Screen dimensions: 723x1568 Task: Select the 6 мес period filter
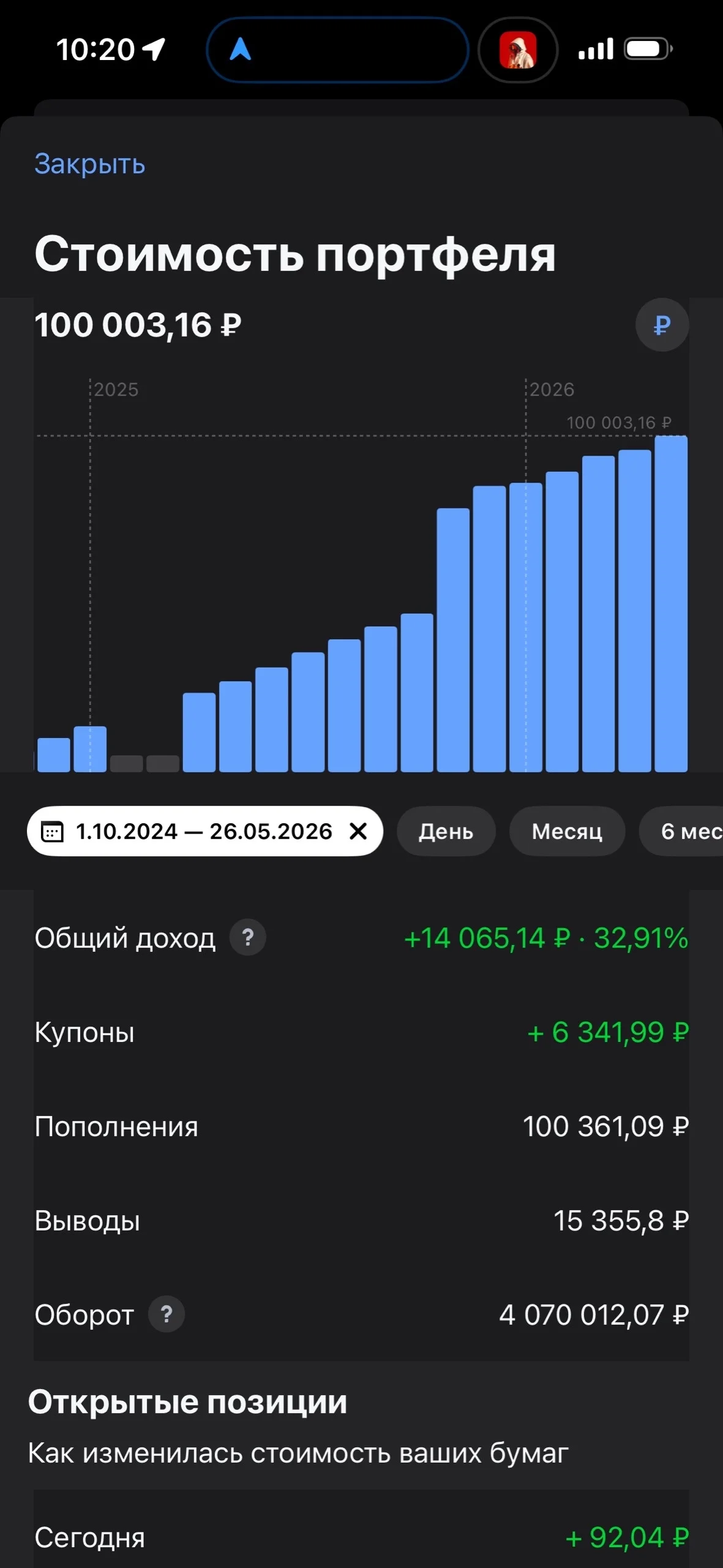pos(681,831)
